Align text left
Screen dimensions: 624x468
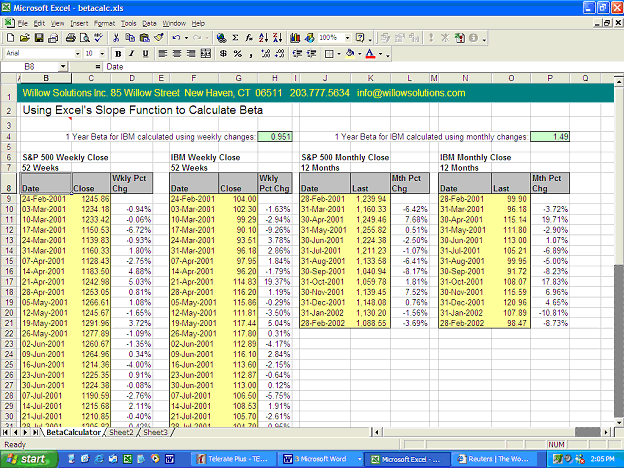pyautogui.click(x=162, y=54)
